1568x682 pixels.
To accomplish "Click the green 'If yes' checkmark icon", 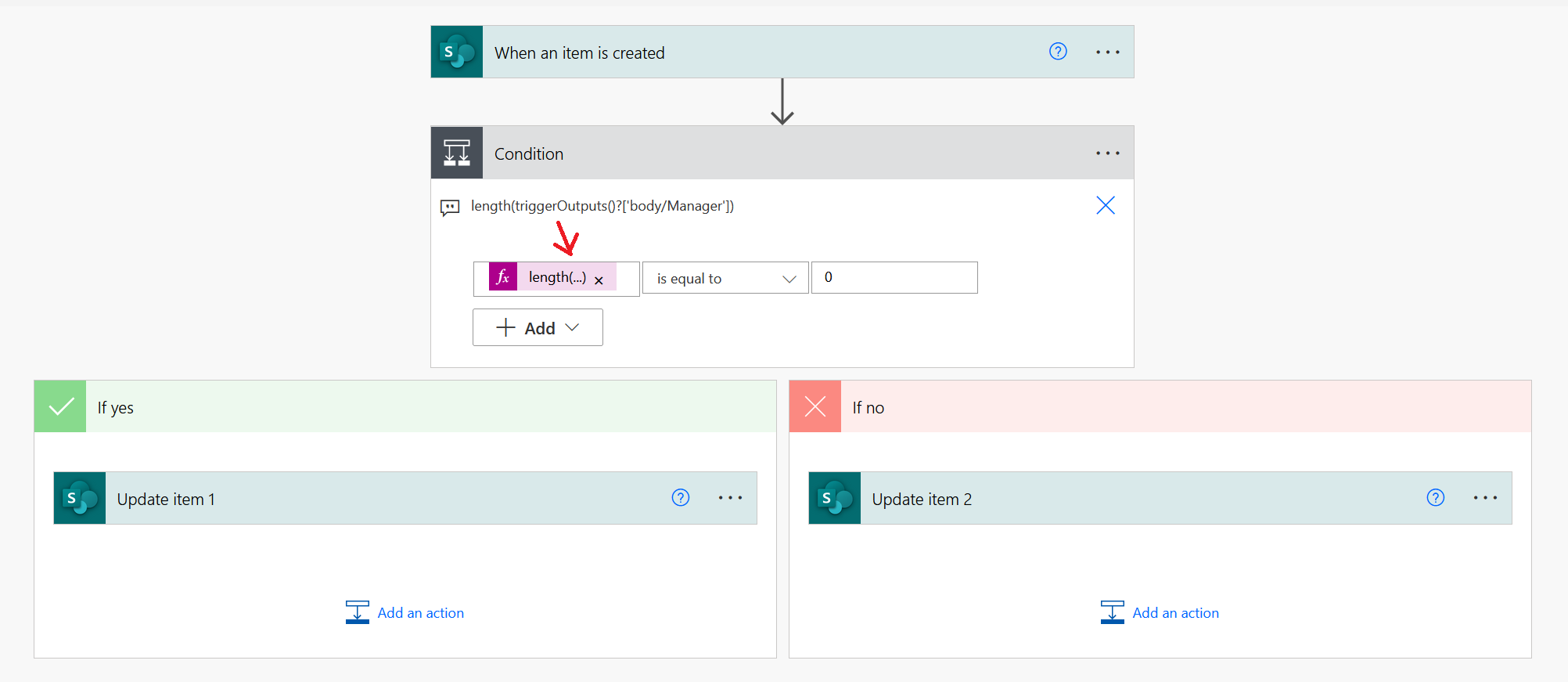I will [60, 406].
